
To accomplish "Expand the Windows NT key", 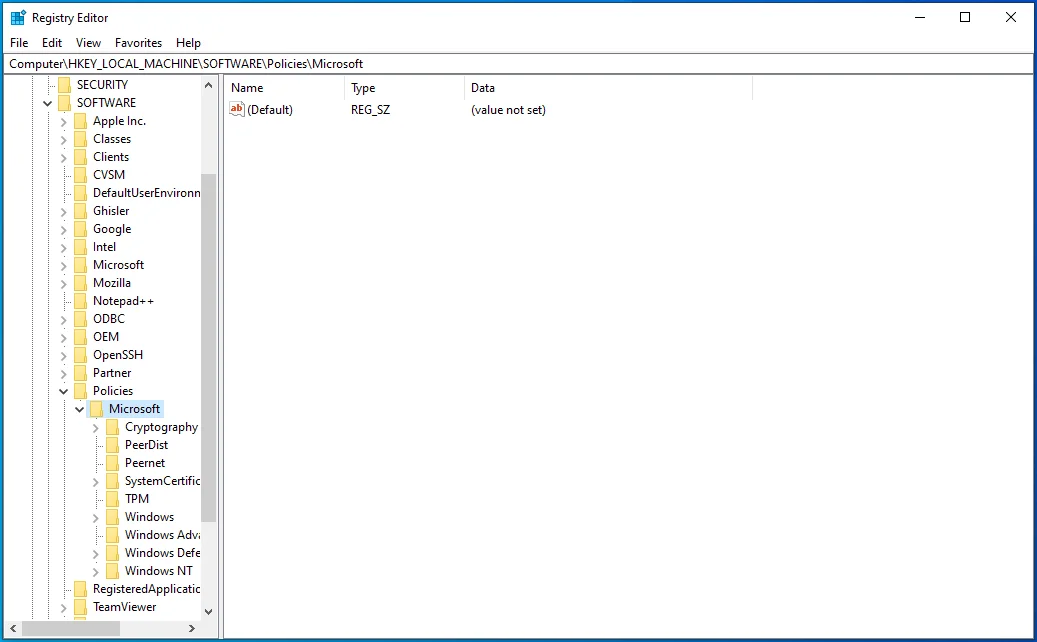I will tap(96, 572).
